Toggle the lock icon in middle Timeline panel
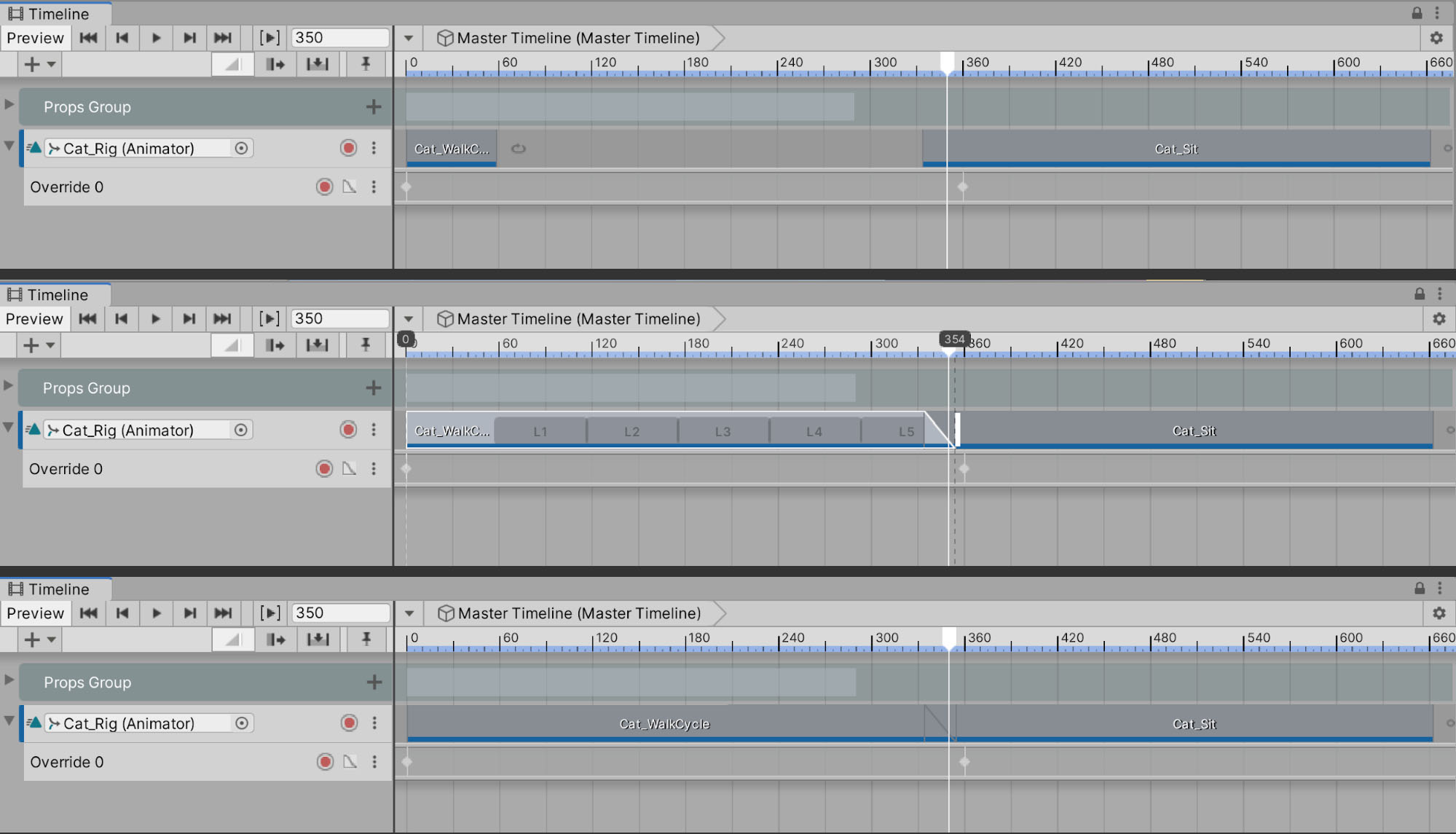This screenshot has height=834, width=1456. pos(1419,294)
